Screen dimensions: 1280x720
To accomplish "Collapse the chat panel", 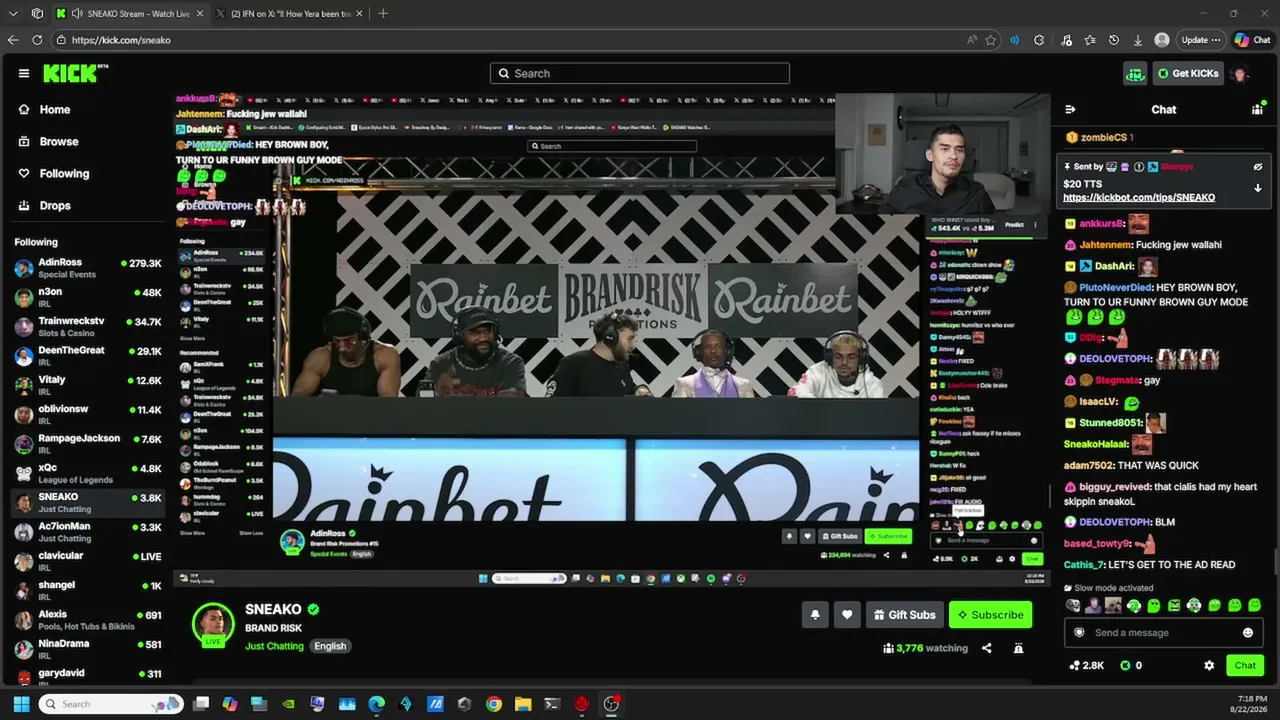I will (x=1070, y=109).
